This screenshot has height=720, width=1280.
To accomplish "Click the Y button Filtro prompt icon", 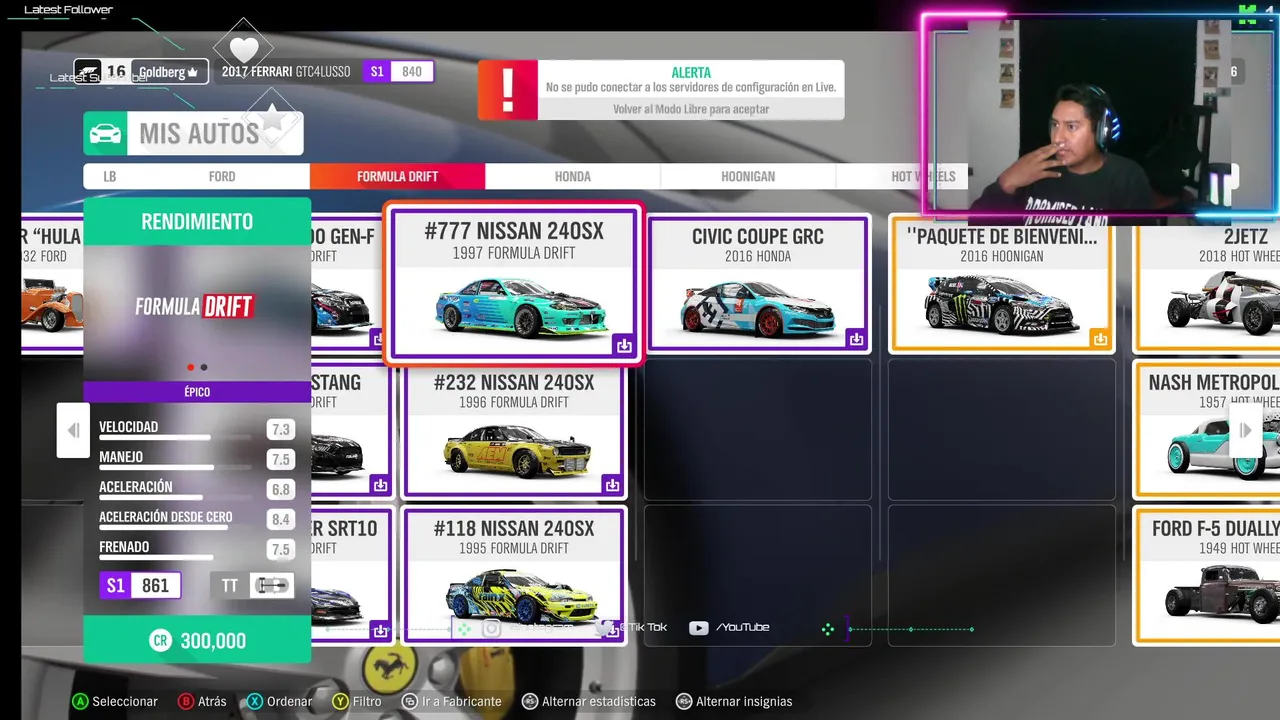I will pyautogui.click(x=340, y=702).
